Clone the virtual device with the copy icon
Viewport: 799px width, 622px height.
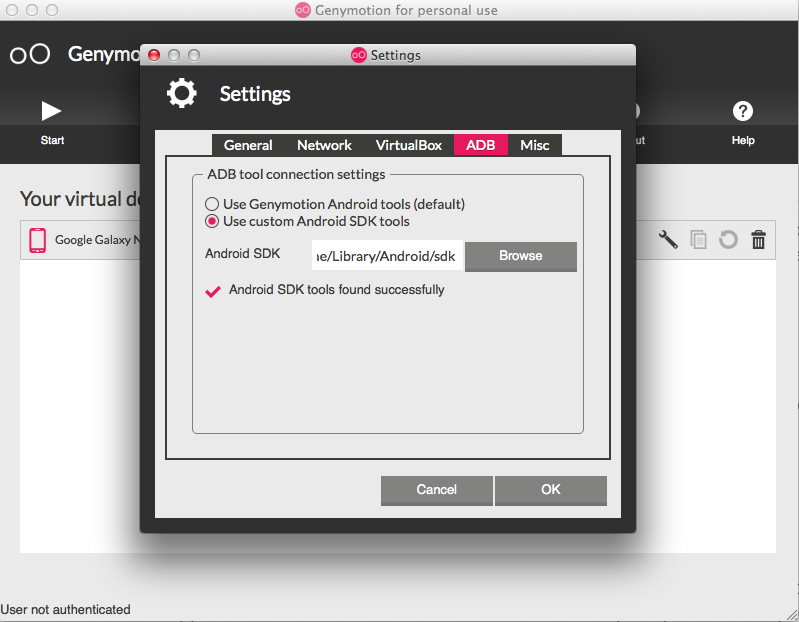coord(698,239)
